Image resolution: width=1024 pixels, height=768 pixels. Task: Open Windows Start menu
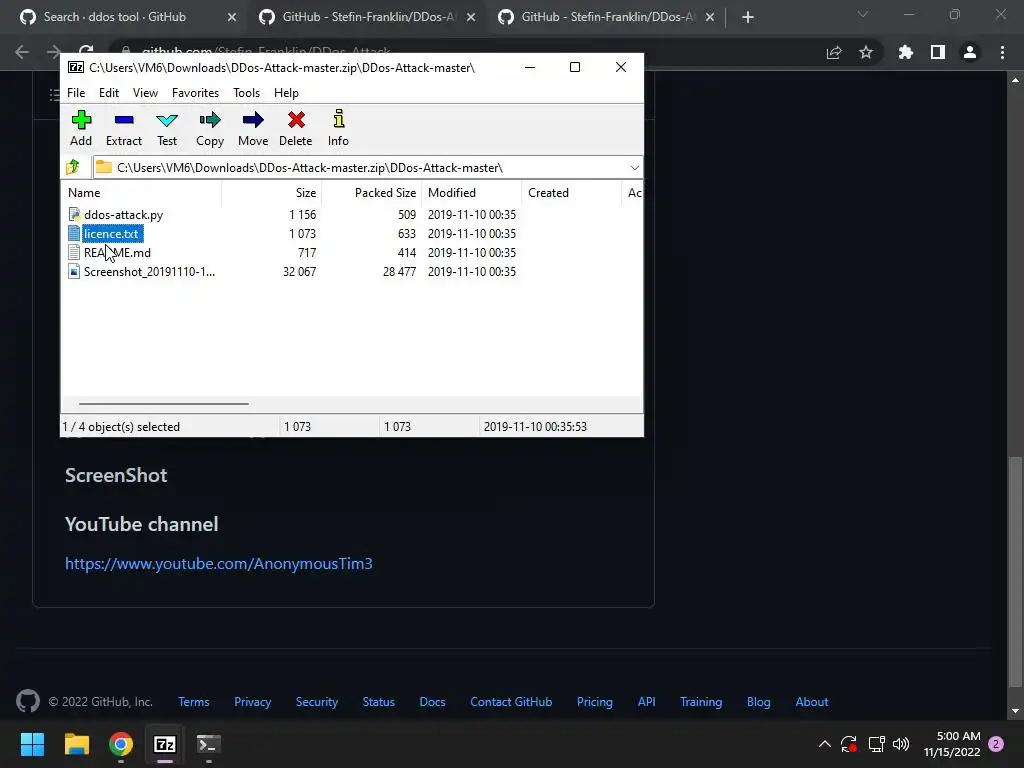[x=32, y=744]
